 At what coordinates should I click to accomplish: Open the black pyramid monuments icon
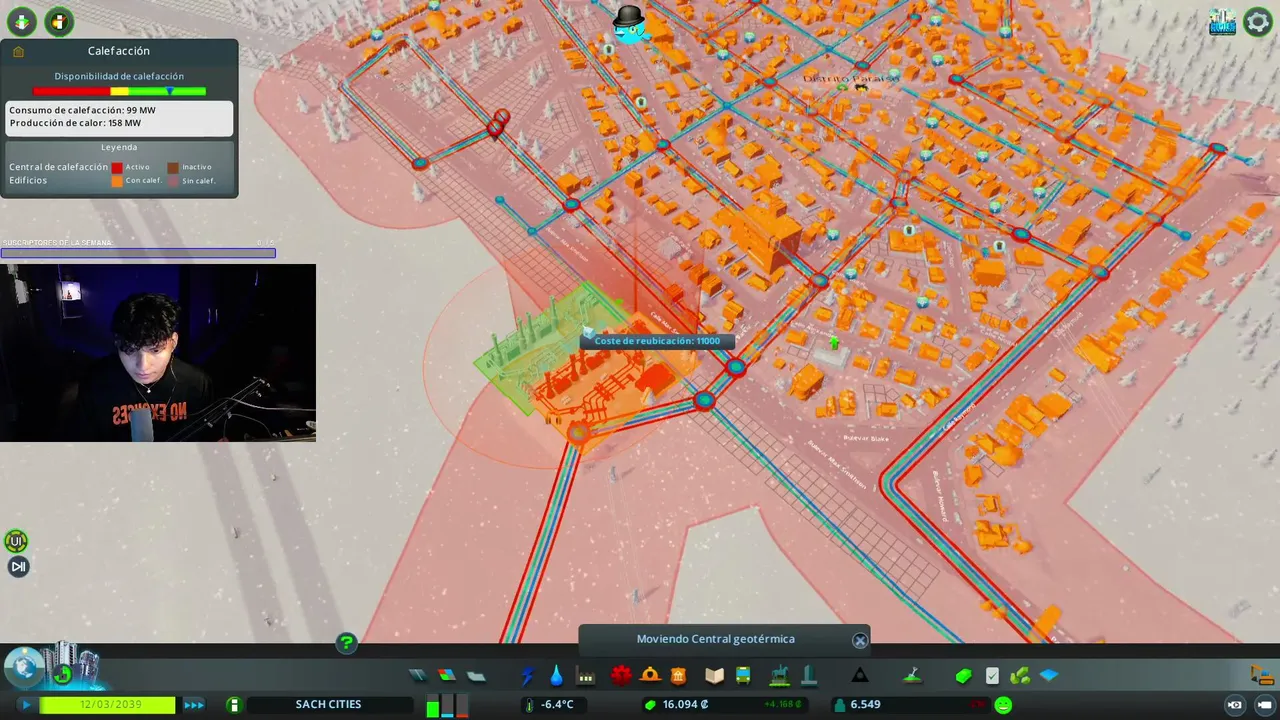tap(860, 676)
